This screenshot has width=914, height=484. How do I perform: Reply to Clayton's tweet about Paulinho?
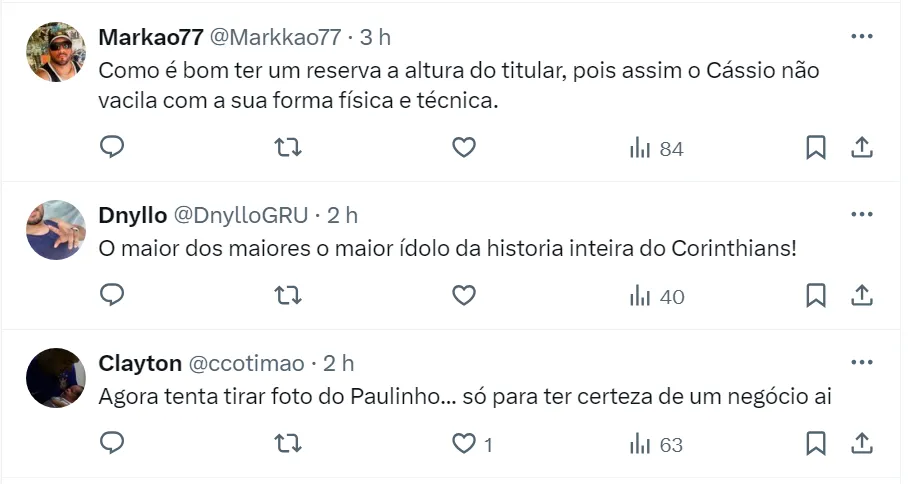tap(113, 443)
